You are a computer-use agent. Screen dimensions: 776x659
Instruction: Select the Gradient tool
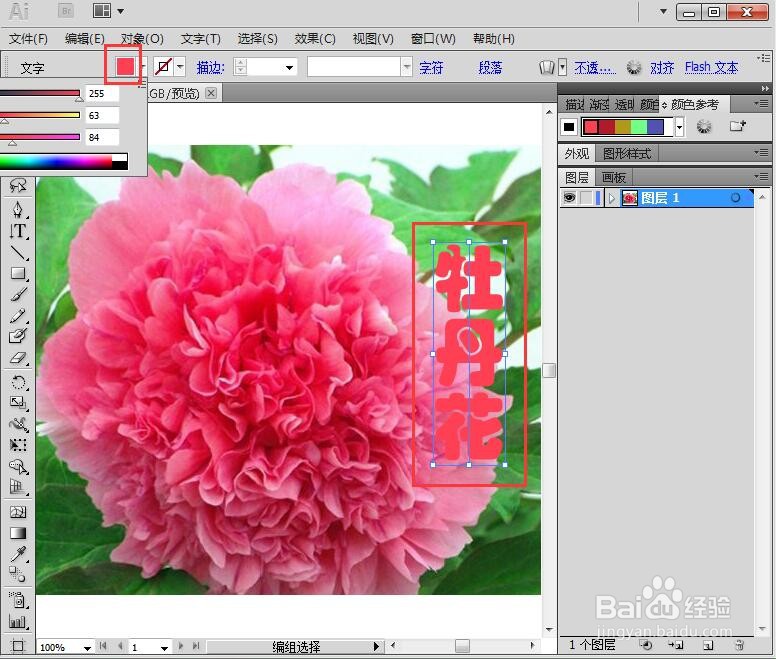pos(18,533)
